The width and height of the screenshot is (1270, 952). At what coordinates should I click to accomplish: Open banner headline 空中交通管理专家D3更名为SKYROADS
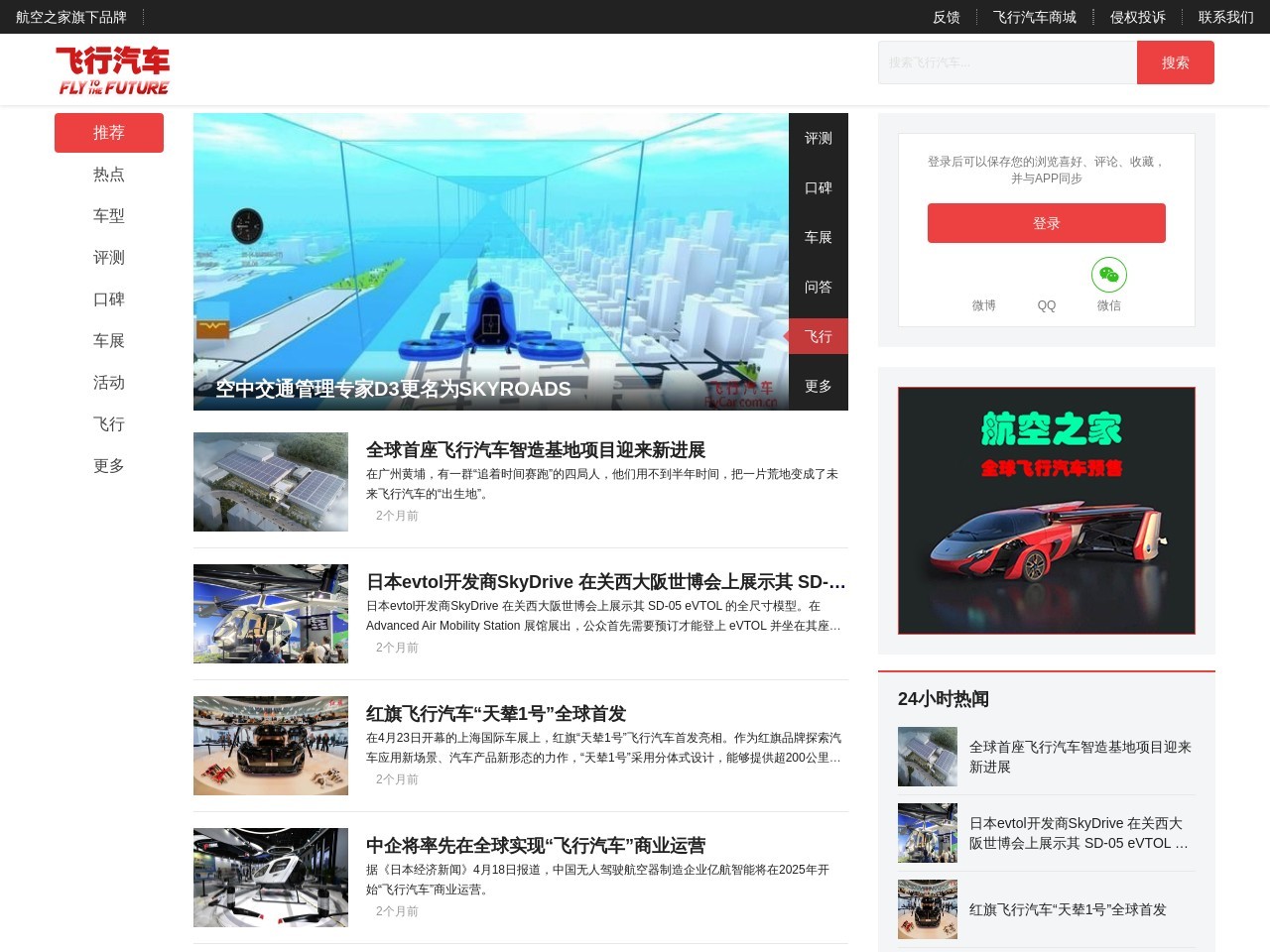pos(393,389)
